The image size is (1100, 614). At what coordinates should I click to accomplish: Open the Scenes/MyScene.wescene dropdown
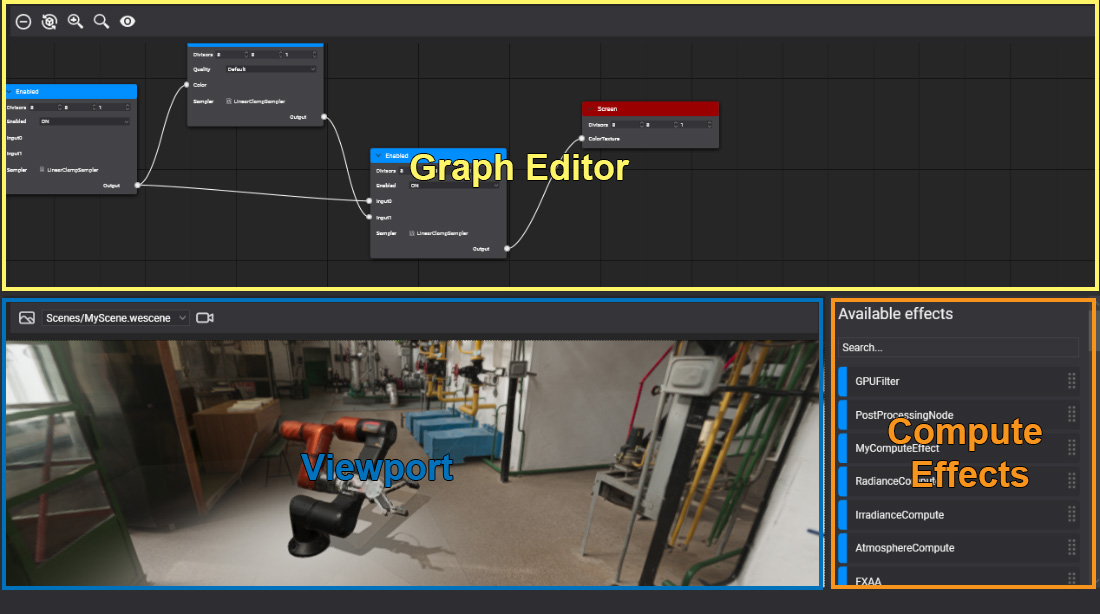116,318
